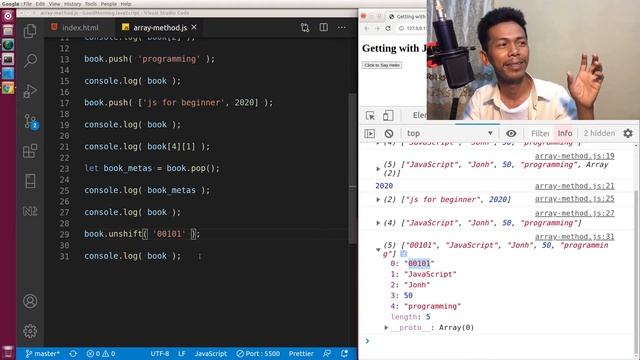Toggle the live expression eye icon
Screen dimensions: 640x360
pyautogui.click(x=511, y=133)
